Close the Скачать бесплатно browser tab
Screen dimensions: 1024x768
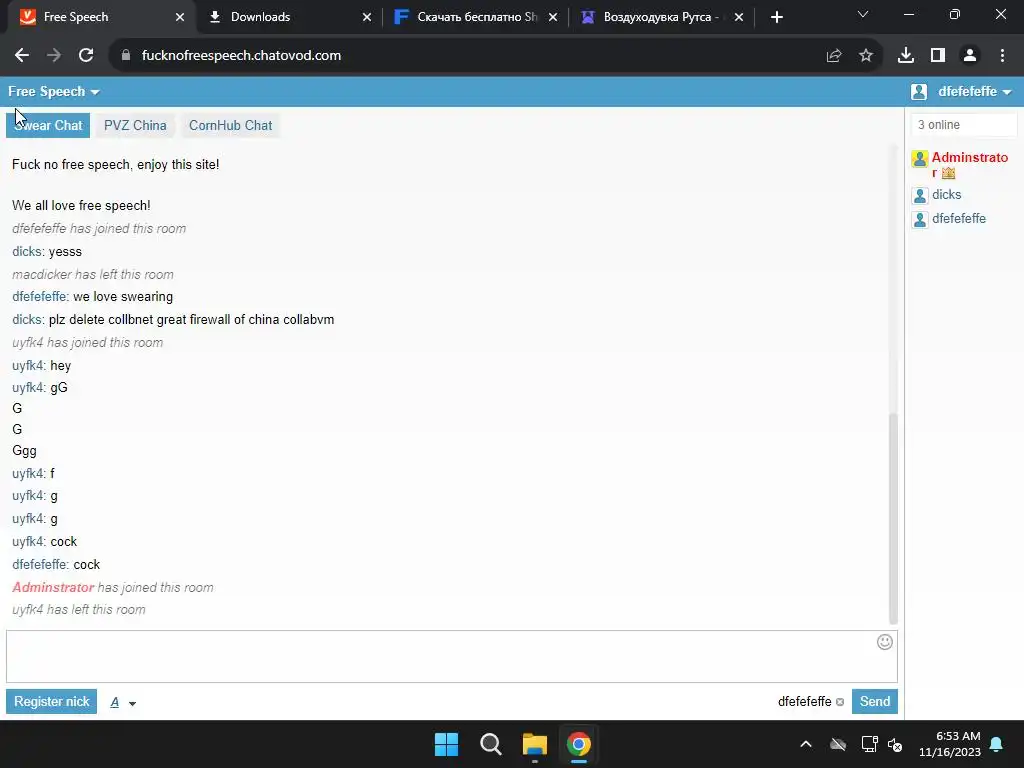(553, 17)
